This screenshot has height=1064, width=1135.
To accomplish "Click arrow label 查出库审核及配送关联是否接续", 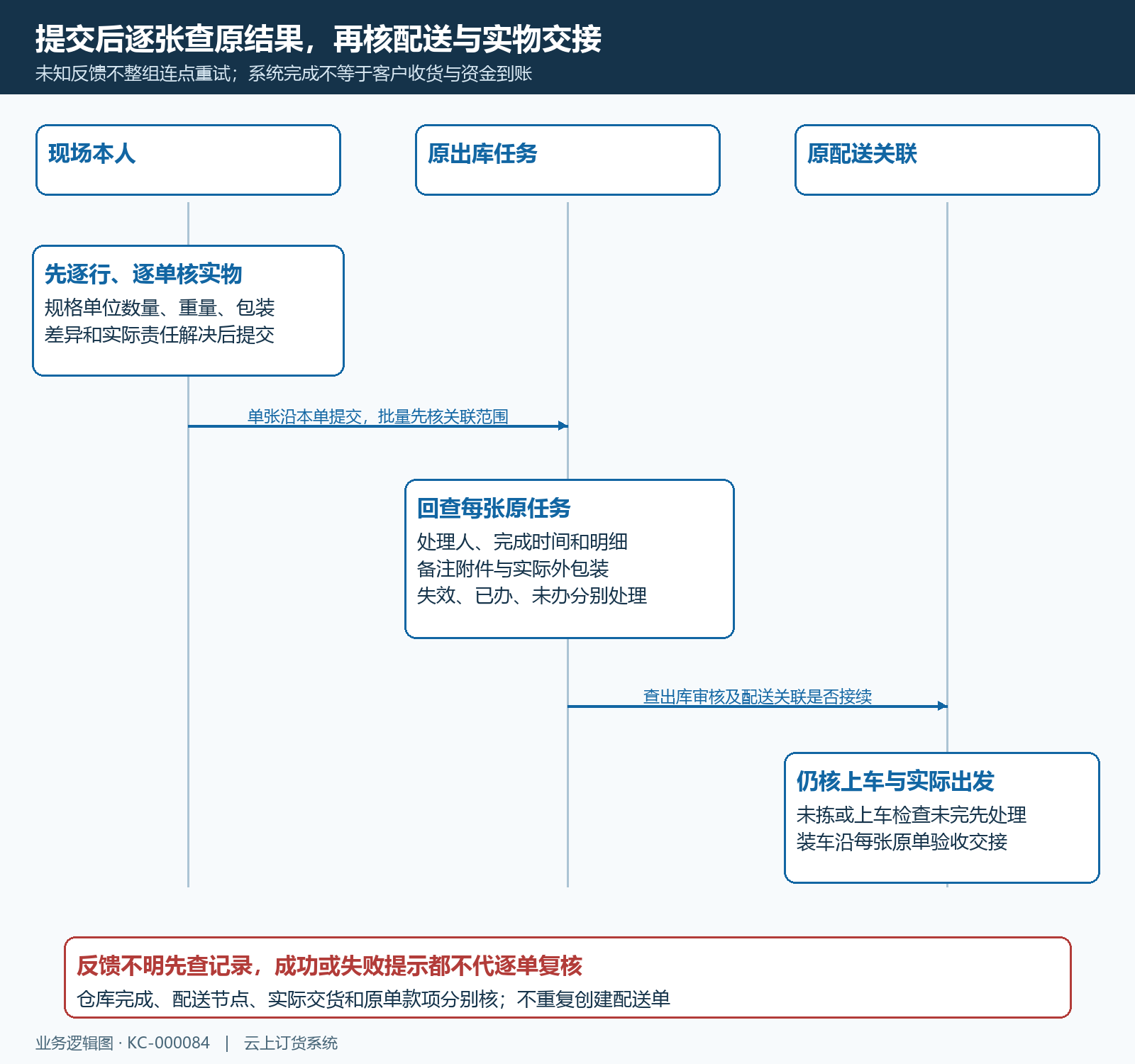I will [x=757, y=697].
